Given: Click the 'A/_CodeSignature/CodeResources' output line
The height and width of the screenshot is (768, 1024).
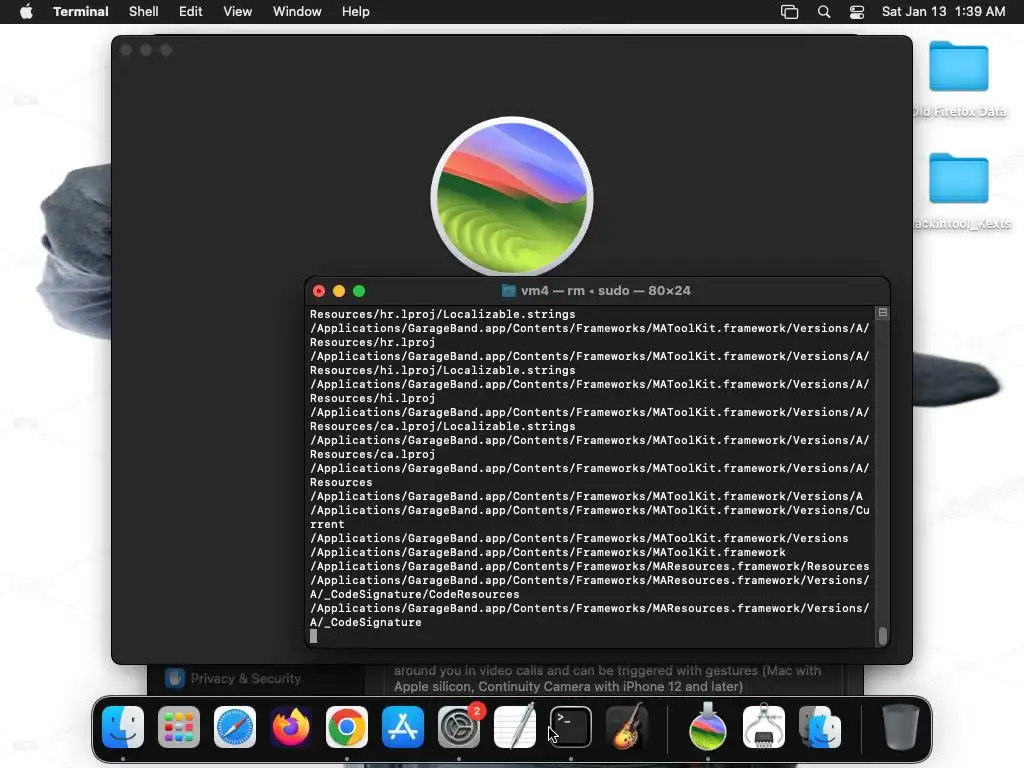Looking at the screenshot, I should [415, 594].
